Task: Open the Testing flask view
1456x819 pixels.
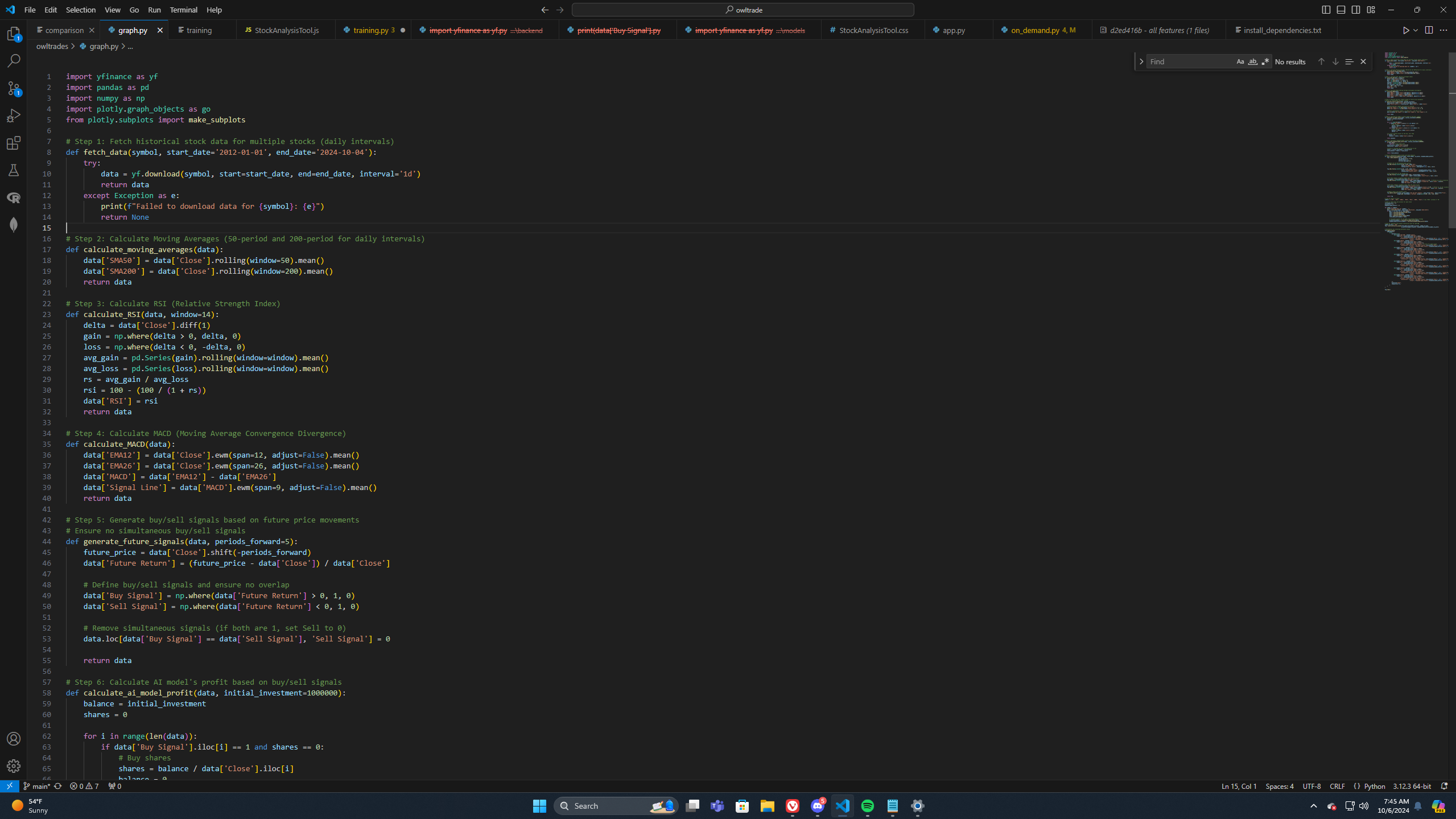Action: coord(14,170)
